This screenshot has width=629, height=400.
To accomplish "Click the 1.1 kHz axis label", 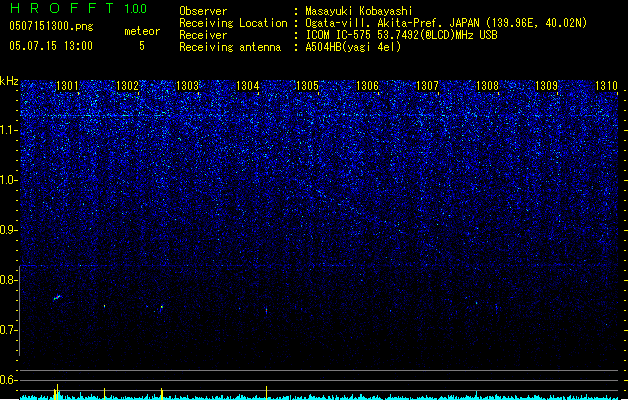I will [x=9, y=130].
